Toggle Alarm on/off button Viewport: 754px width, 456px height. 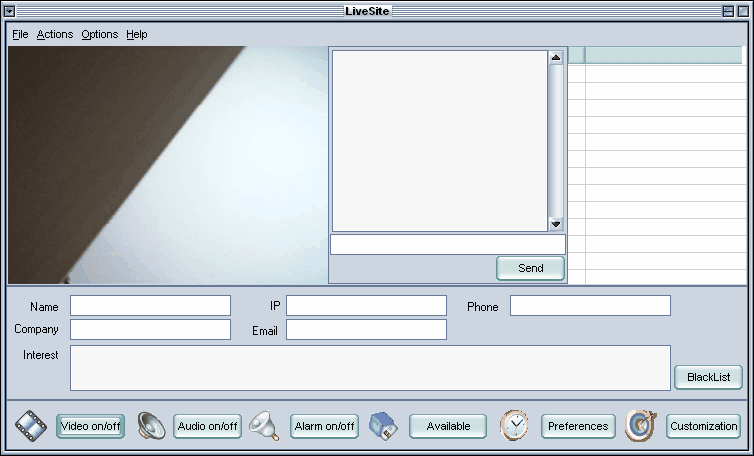tap(324, 426)
